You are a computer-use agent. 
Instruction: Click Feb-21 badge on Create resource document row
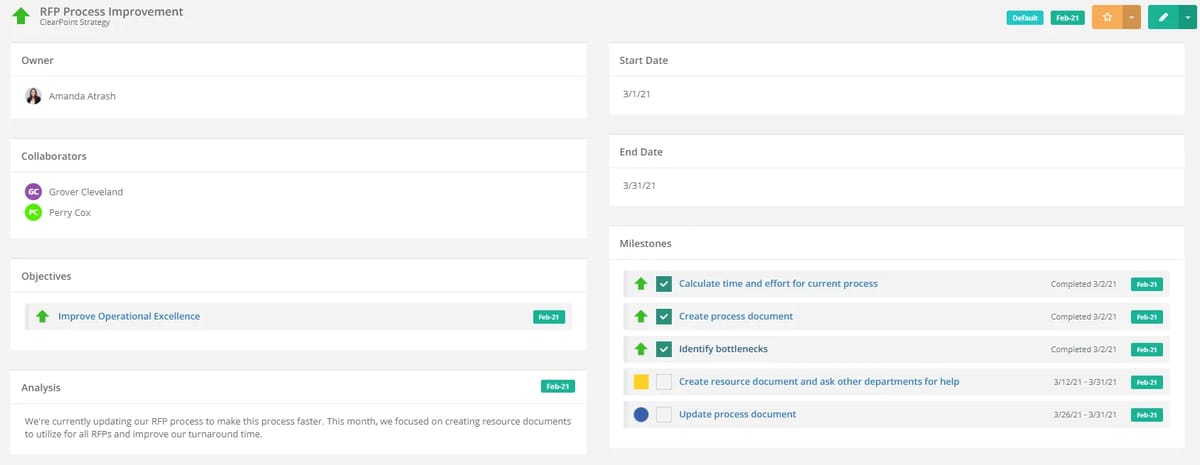1147,382
